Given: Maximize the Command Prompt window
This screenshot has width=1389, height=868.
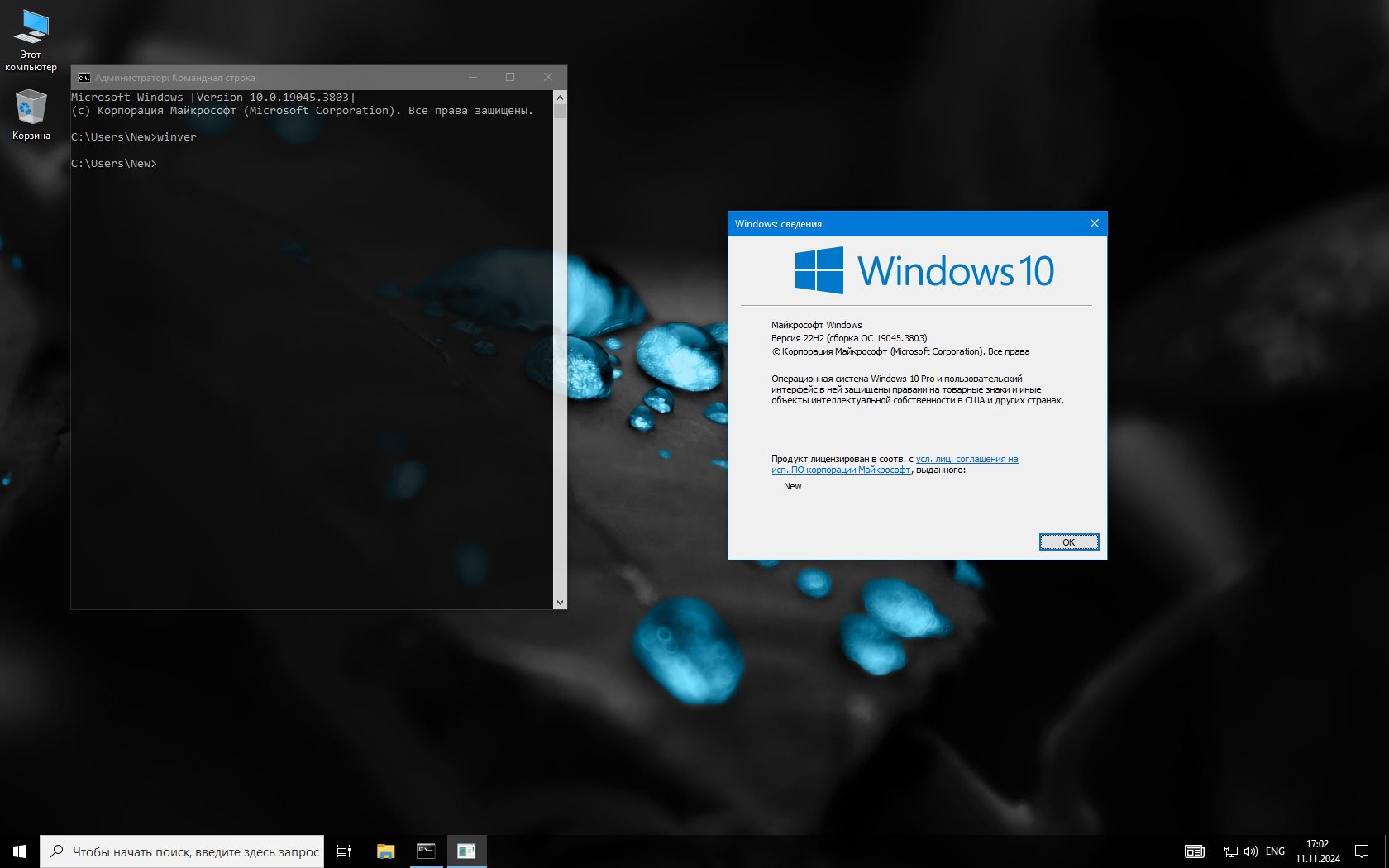Looking at the screenshot, I should pos(510,78).
